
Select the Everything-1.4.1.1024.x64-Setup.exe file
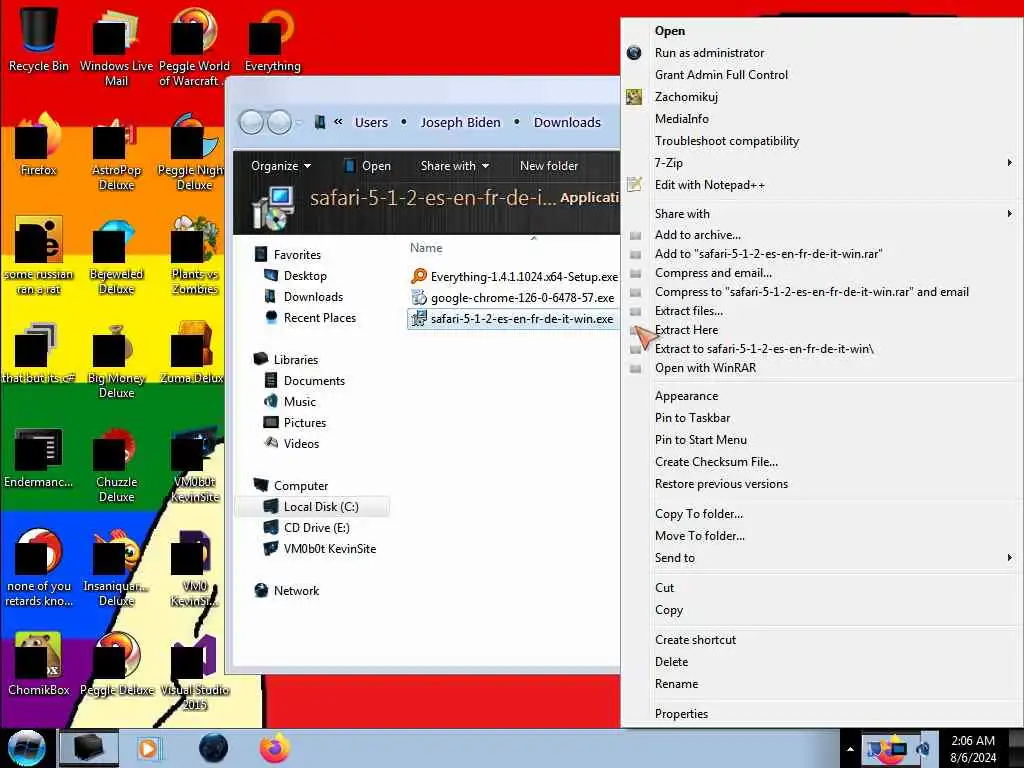point(514,276)
